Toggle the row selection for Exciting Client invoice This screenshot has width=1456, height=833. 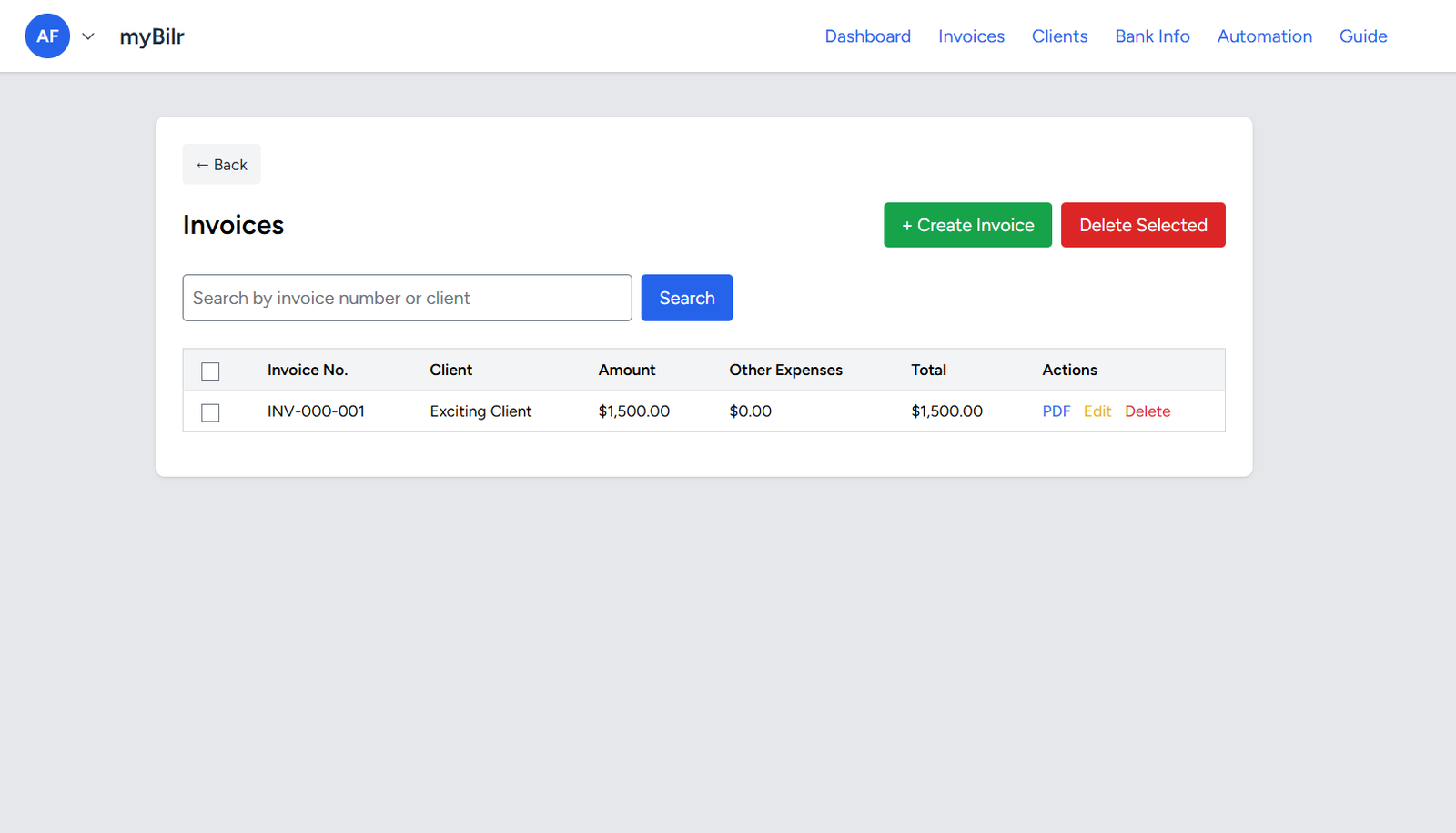tap(210, 412)
